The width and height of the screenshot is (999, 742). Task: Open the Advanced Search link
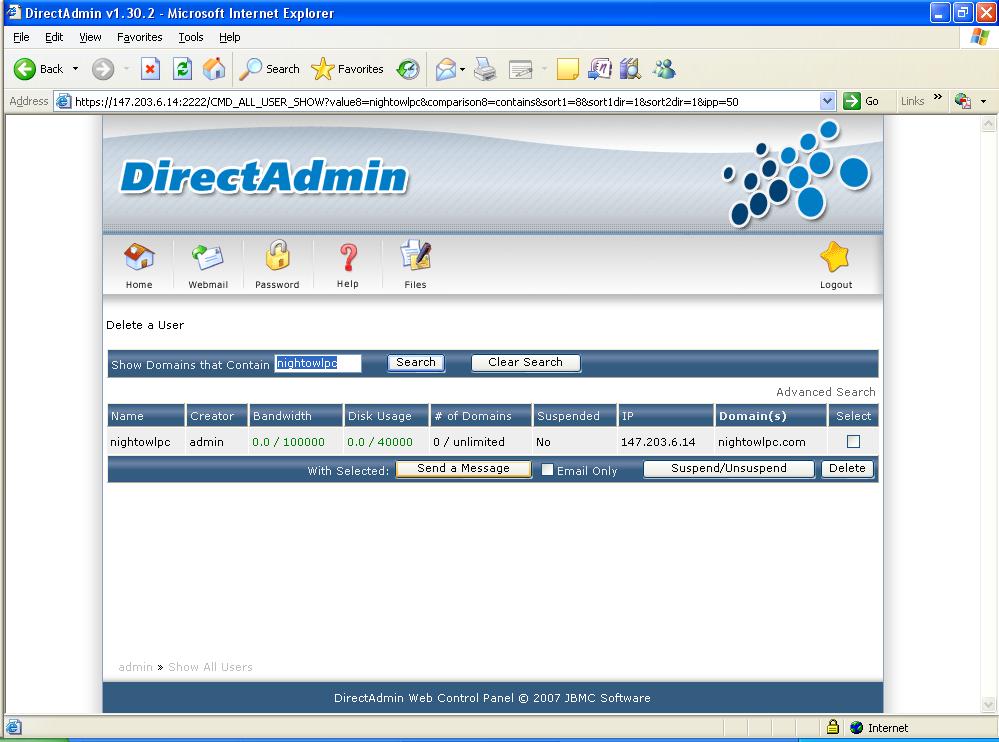tap(826, 392)
